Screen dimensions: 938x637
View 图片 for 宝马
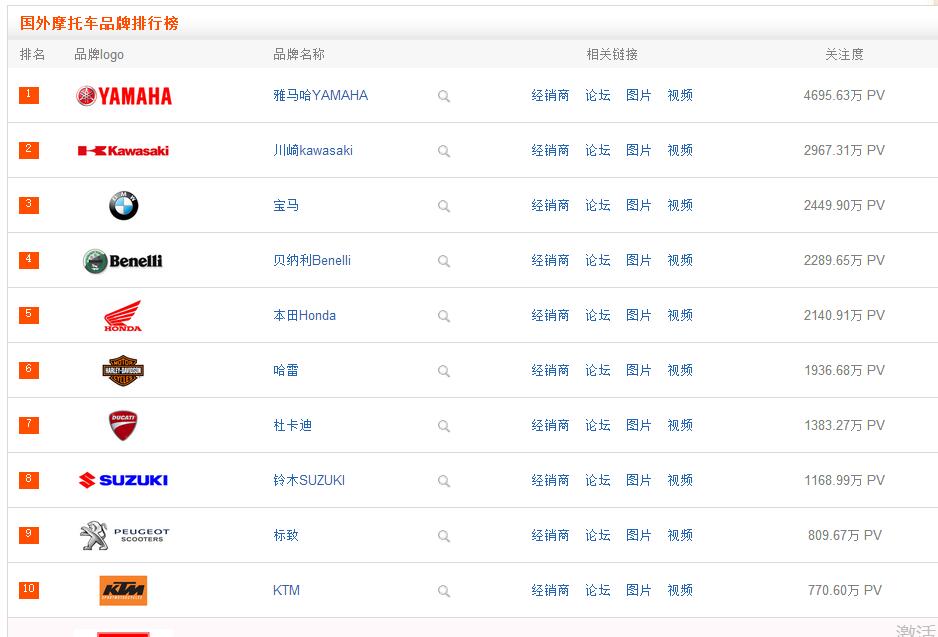(x=638, y=206)
